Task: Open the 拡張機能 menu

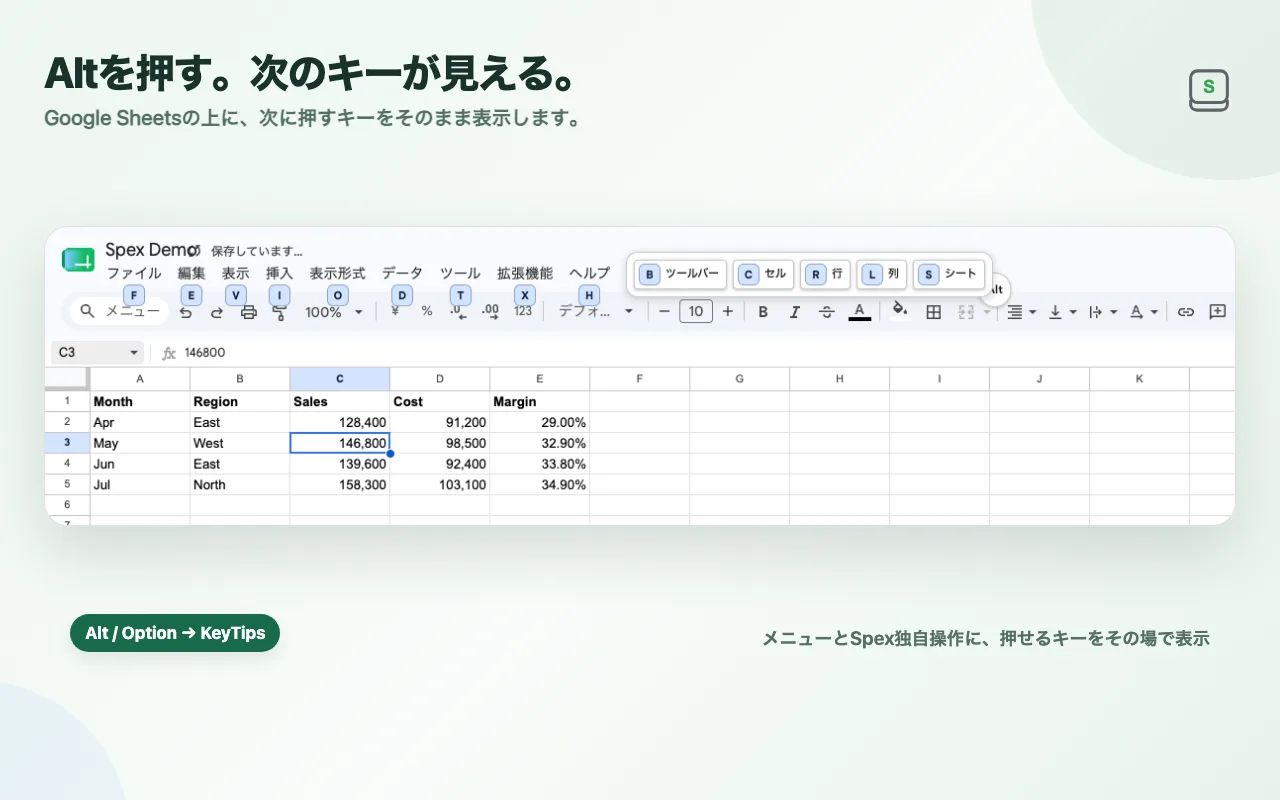Action: pyautogui.click(x=525, y=273)
